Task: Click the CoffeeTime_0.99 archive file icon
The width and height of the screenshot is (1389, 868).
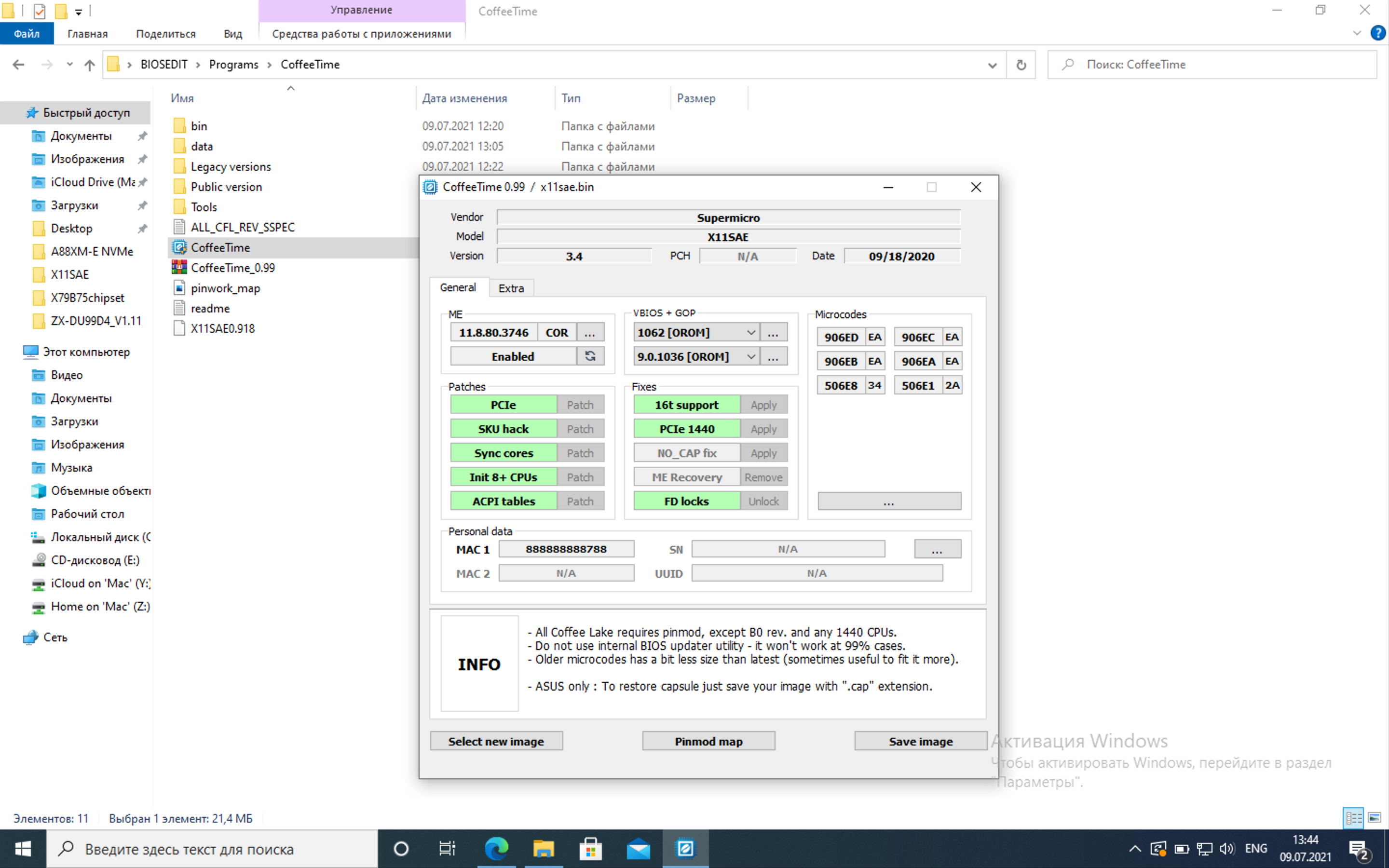Action: [179, 268]
